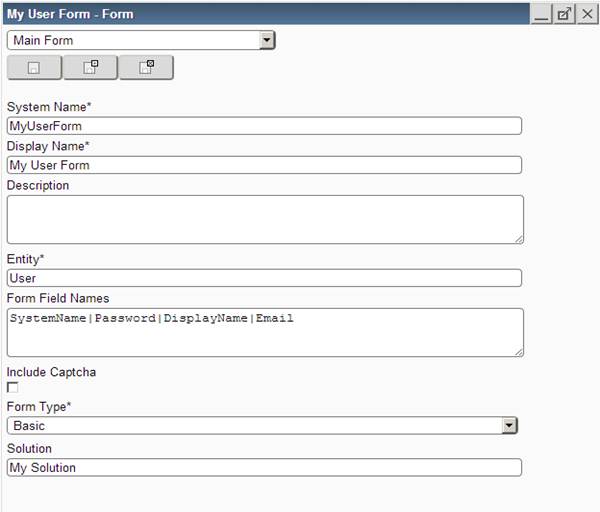Open the Main Form dropdown
This screenshot has height=512, width=600.
266,41
